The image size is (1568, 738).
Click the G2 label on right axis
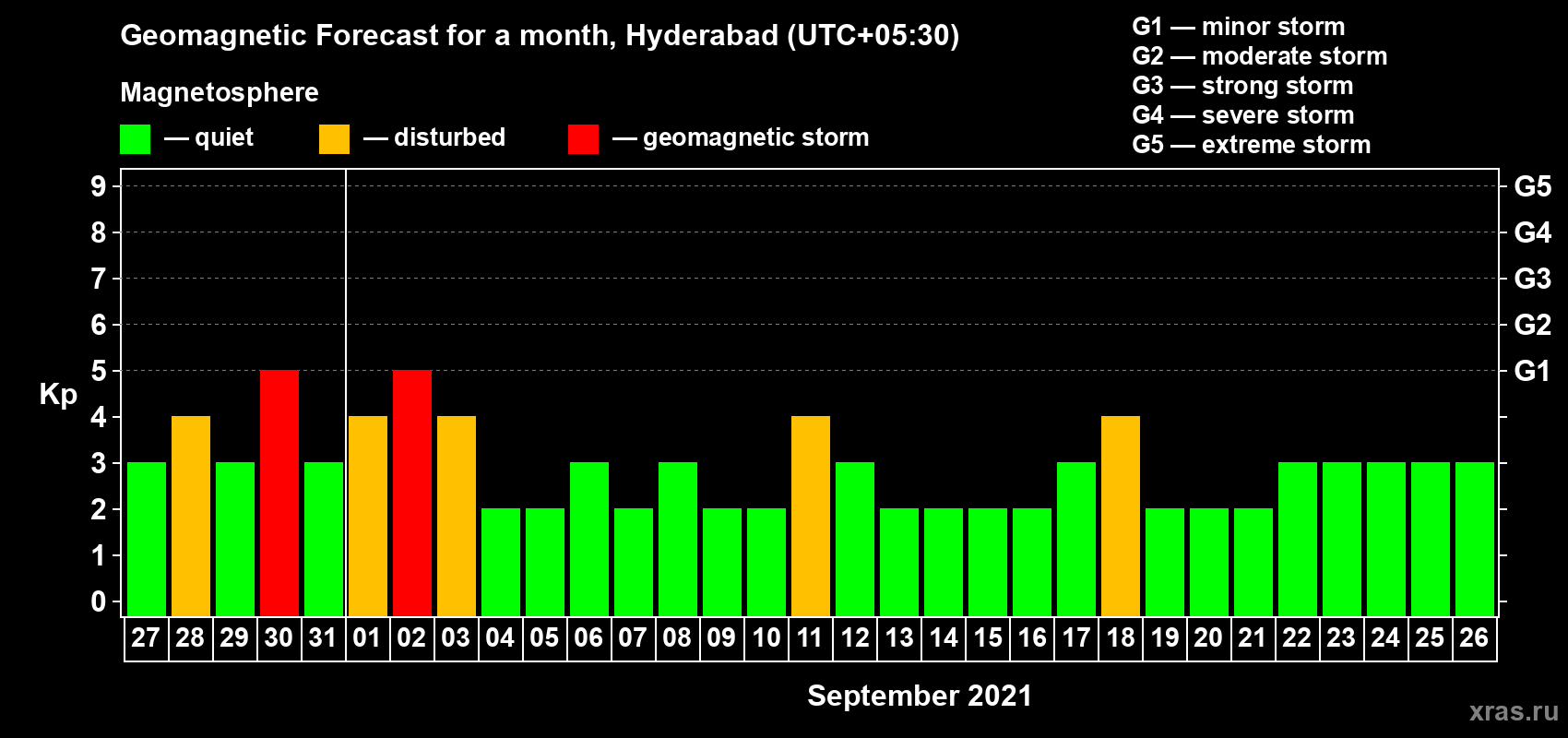(1533, 325)
